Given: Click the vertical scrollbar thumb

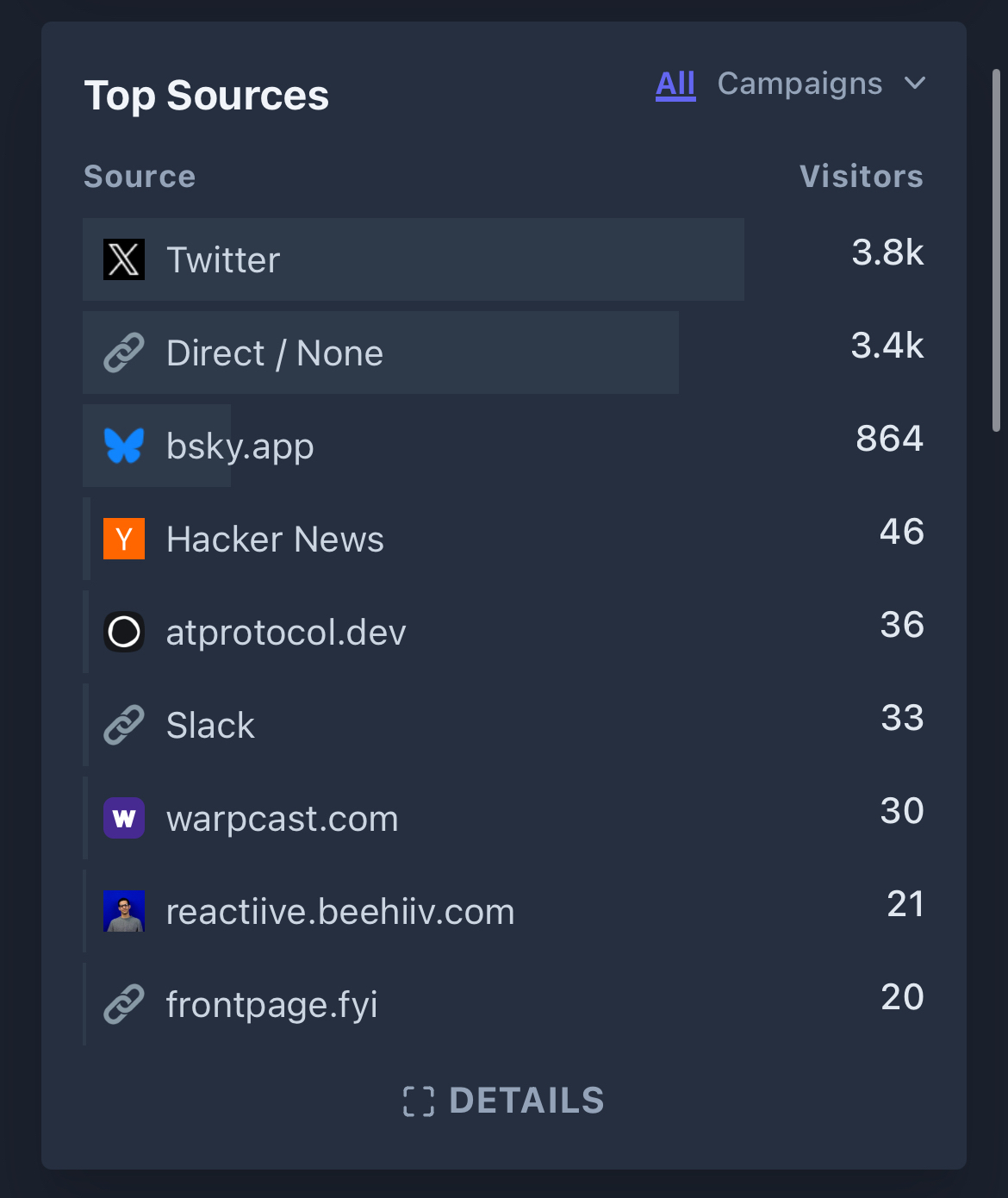Looking at the screenshot, I should (996, 250).
